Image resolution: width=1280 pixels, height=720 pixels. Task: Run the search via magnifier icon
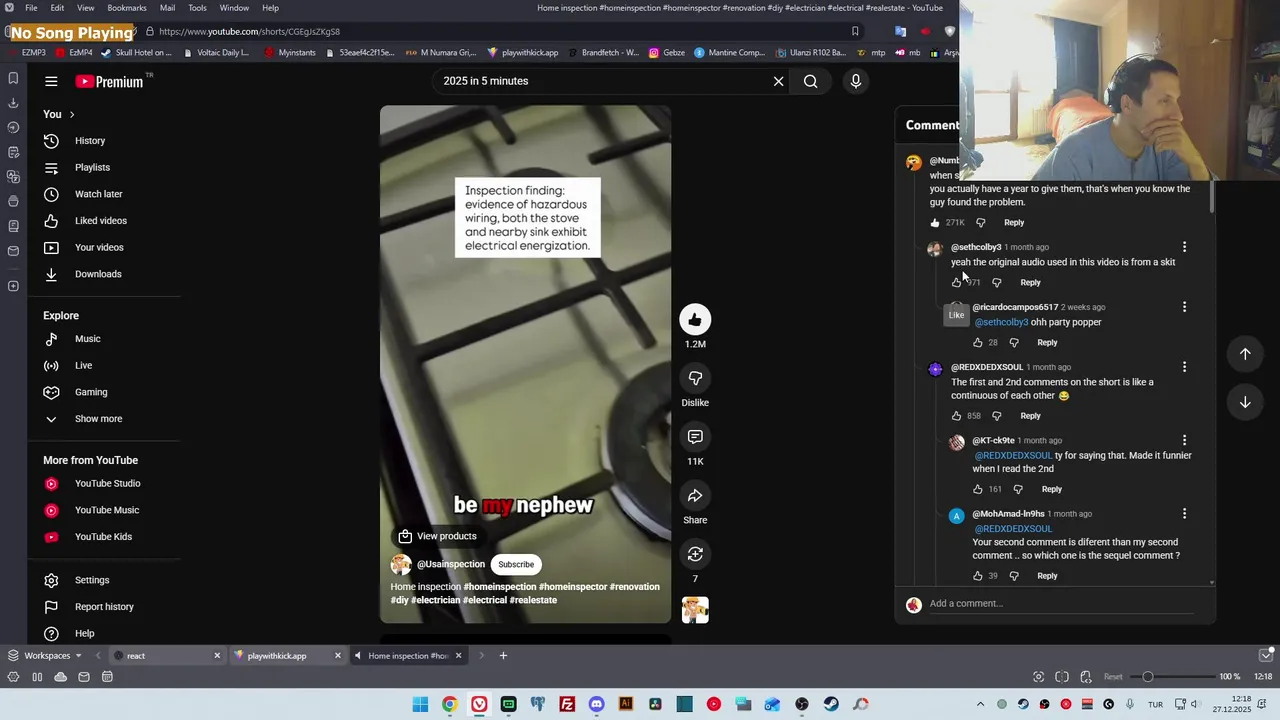(811, 81)
